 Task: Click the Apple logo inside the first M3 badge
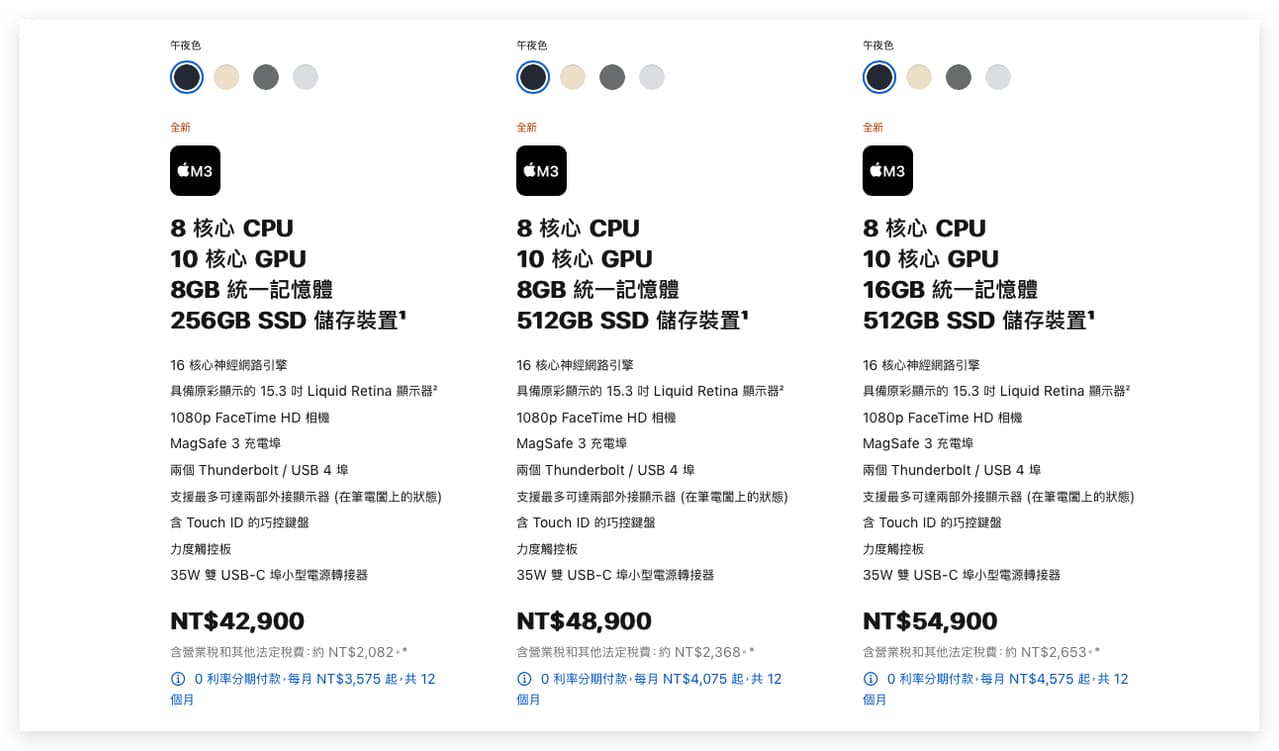[183, 170]
